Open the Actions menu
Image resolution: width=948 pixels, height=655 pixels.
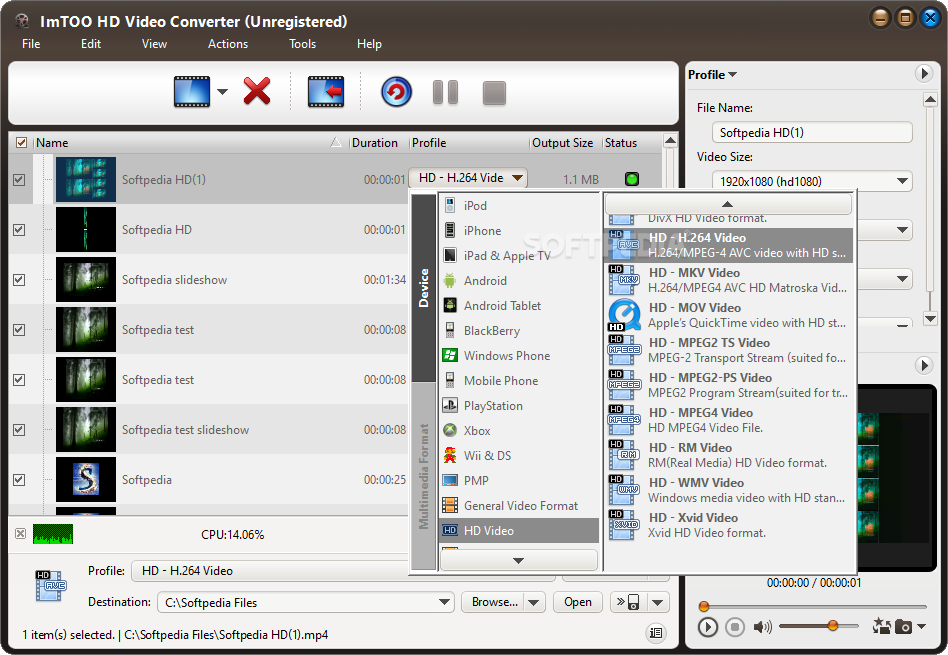pyautogui.click(x=228, y=44)
